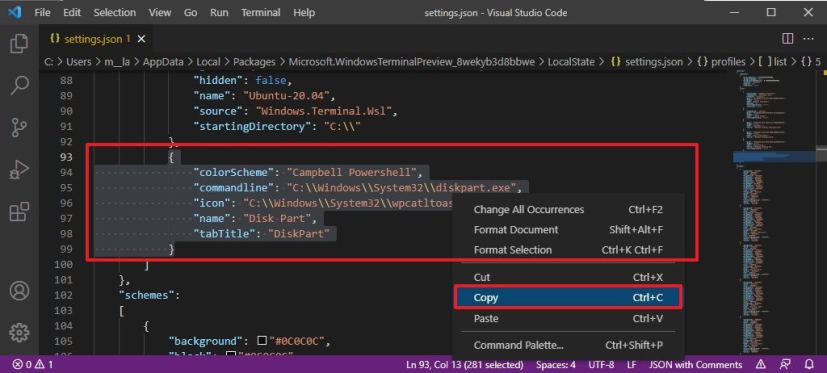This screenshot has width=827, height=373.
Task: Open editor More Actions ellipsis
Action: 808,39
